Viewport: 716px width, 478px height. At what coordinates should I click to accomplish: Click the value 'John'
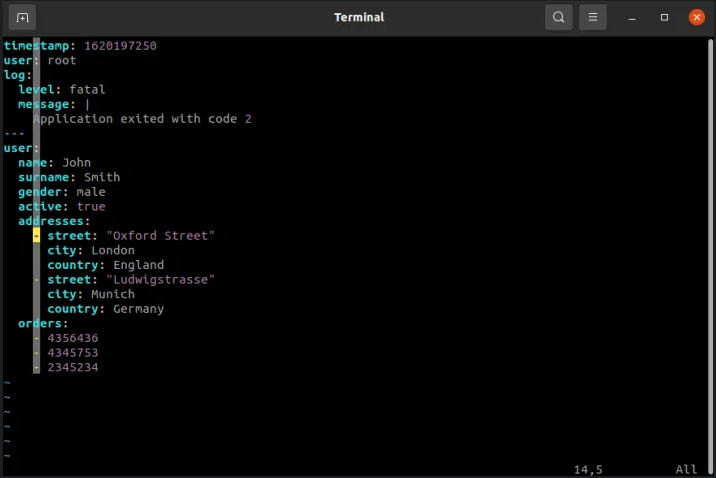[x=76, y=163]
